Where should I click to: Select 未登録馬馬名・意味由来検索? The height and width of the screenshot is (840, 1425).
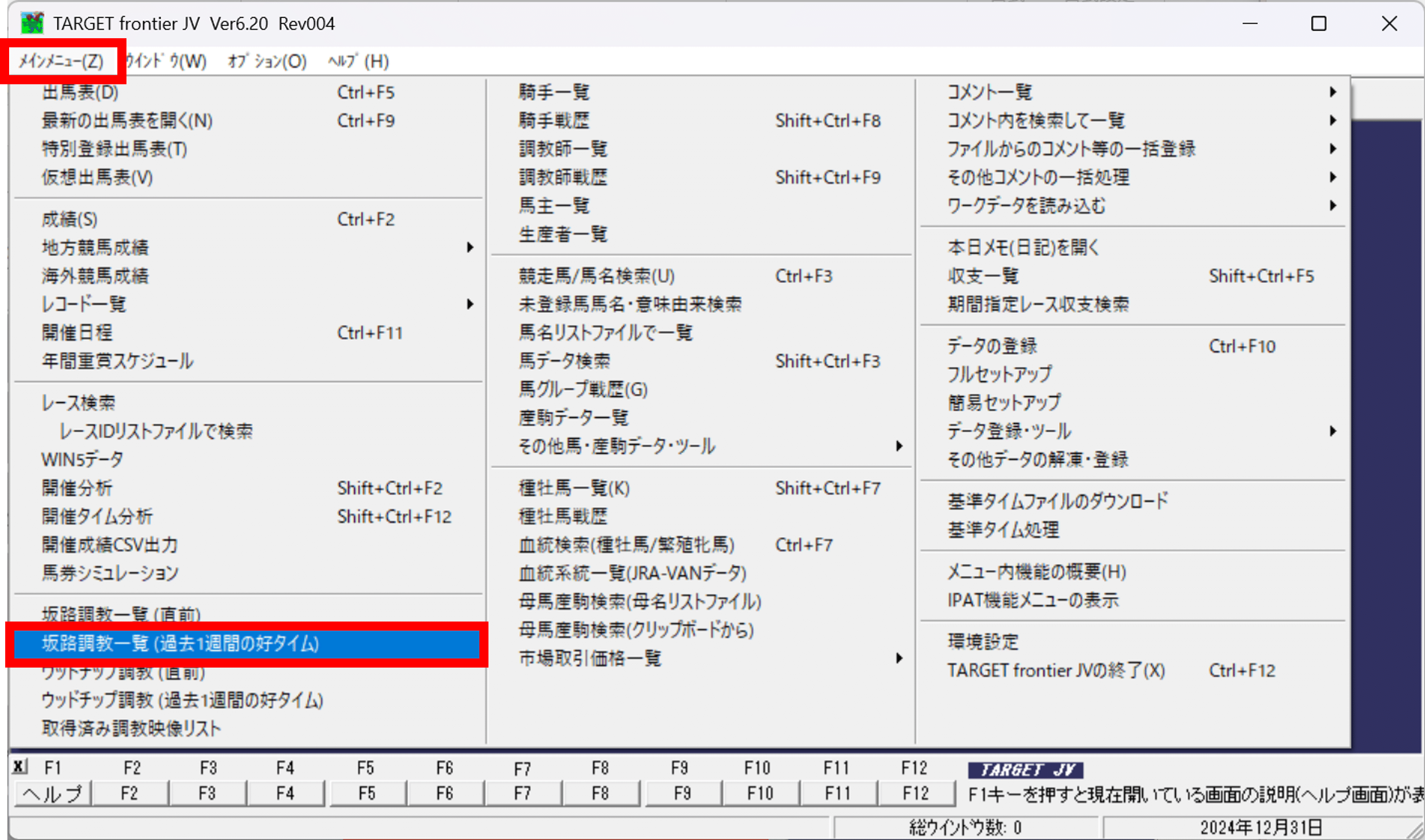click(701, 304)
